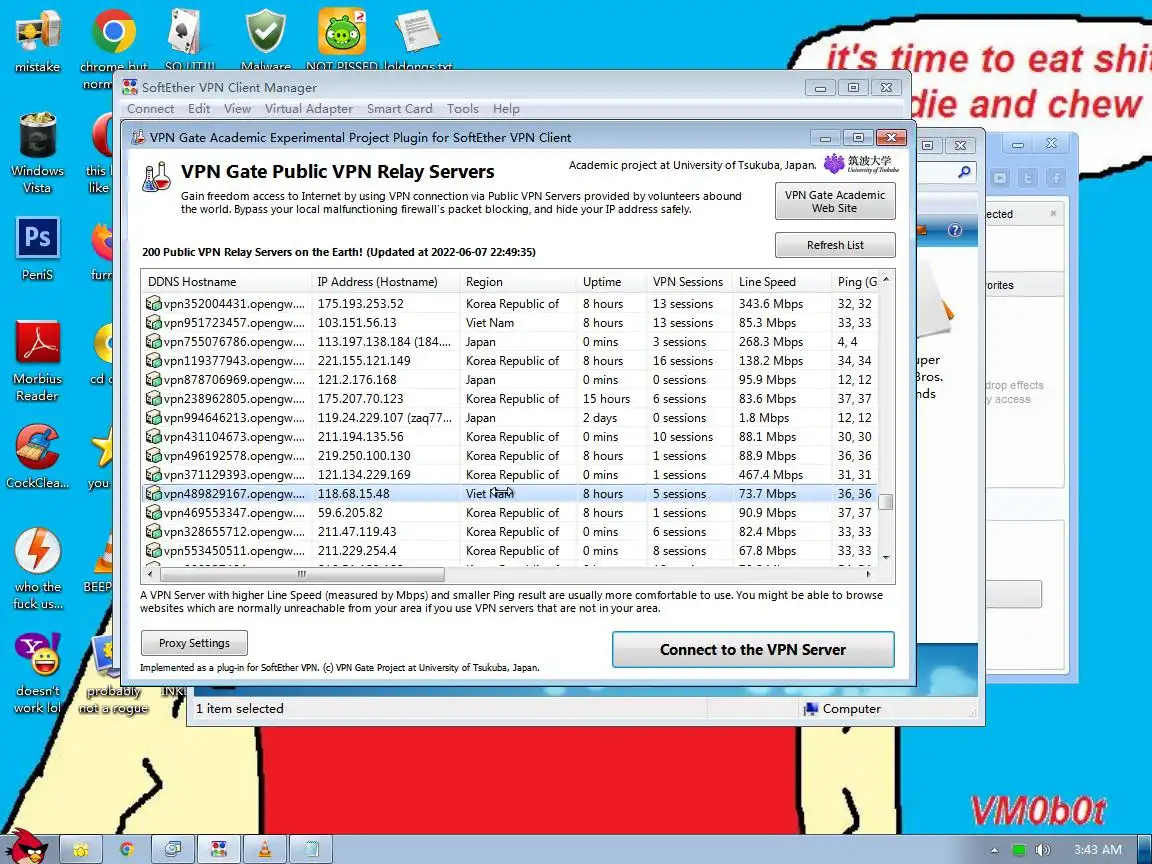Click Connect to the VPN Server button
The image size is (1152, 864).
pyautogui.click(x=753, y=649)
